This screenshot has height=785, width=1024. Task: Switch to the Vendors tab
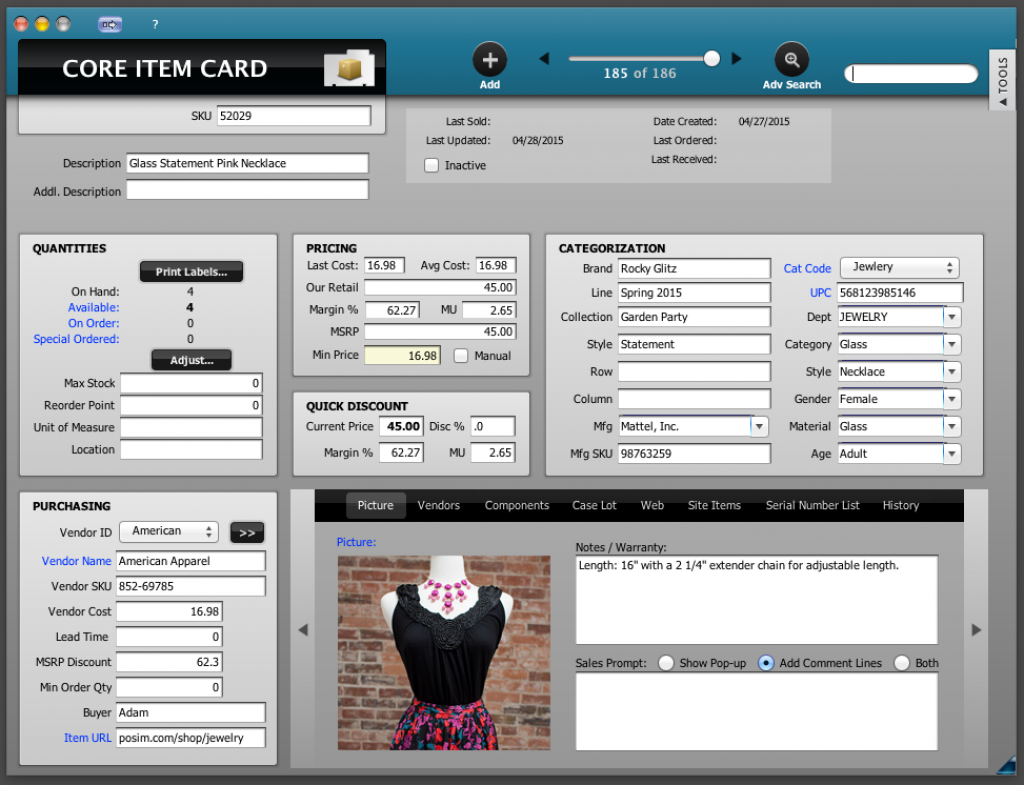click(438, 505)
